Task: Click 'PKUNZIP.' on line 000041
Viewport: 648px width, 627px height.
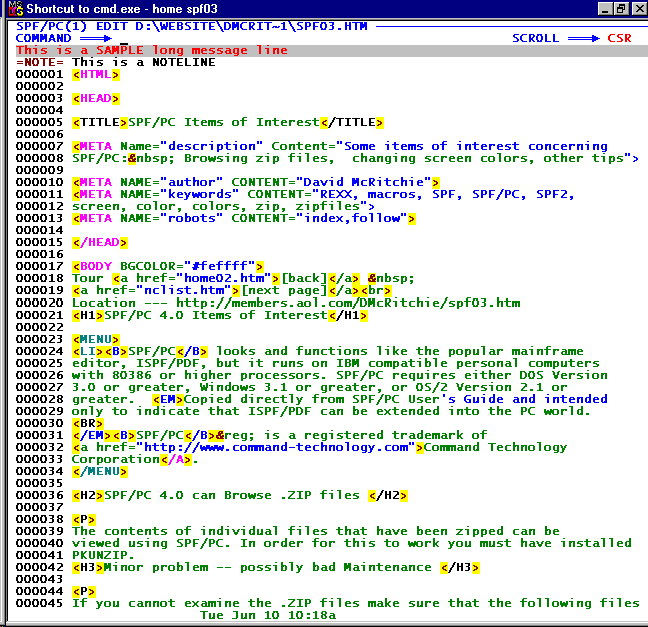Action: (104, 555)
